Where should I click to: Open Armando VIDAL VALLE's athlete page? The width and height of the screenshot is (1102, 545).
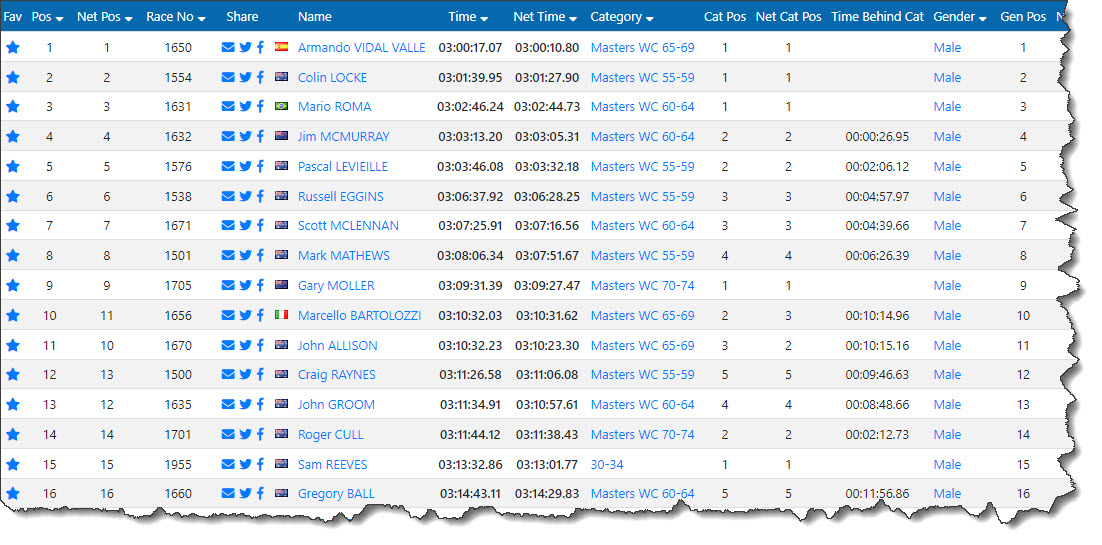[361, 48]
